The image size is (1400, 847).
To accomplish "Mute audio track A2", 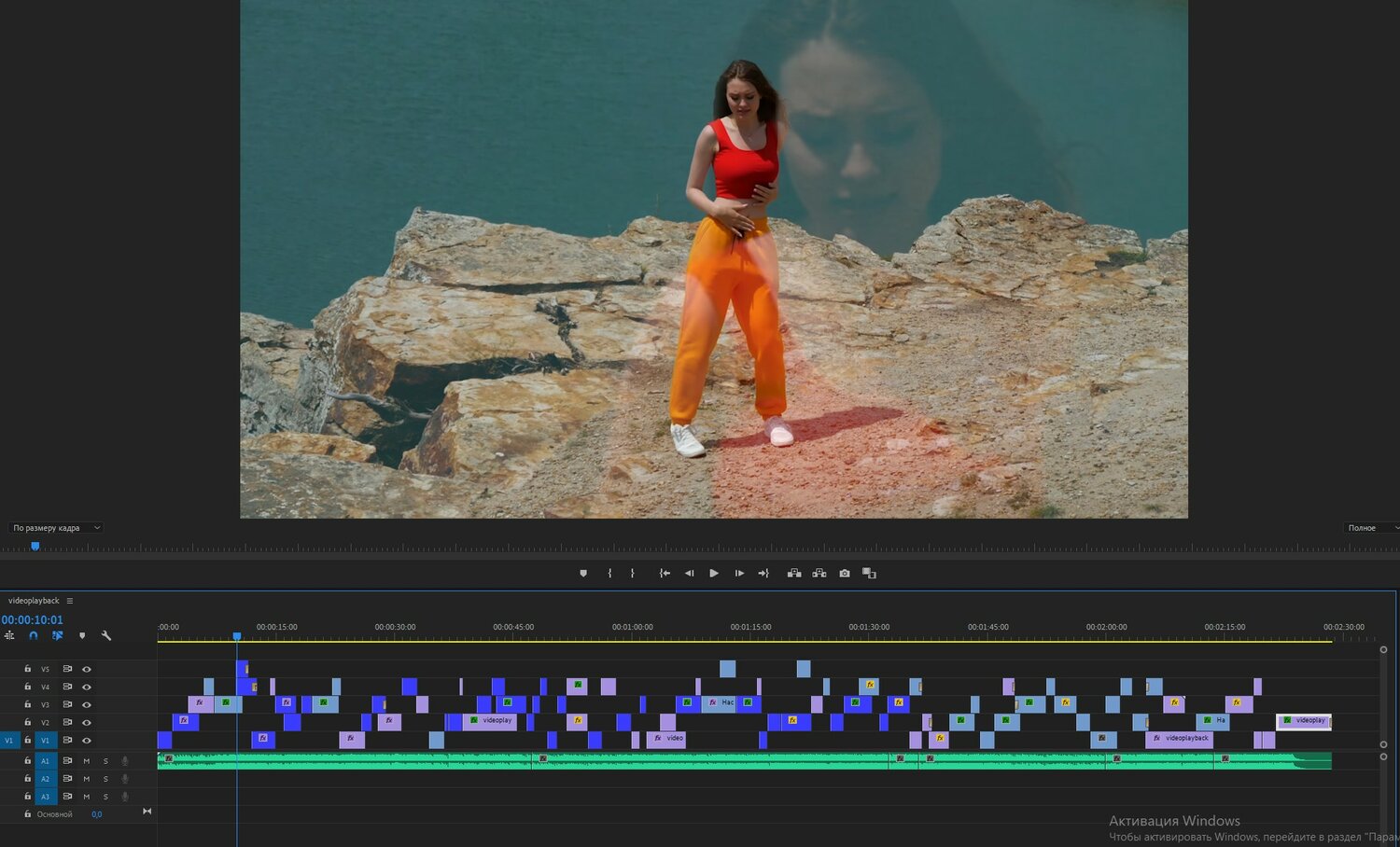I will coord(87,779).
